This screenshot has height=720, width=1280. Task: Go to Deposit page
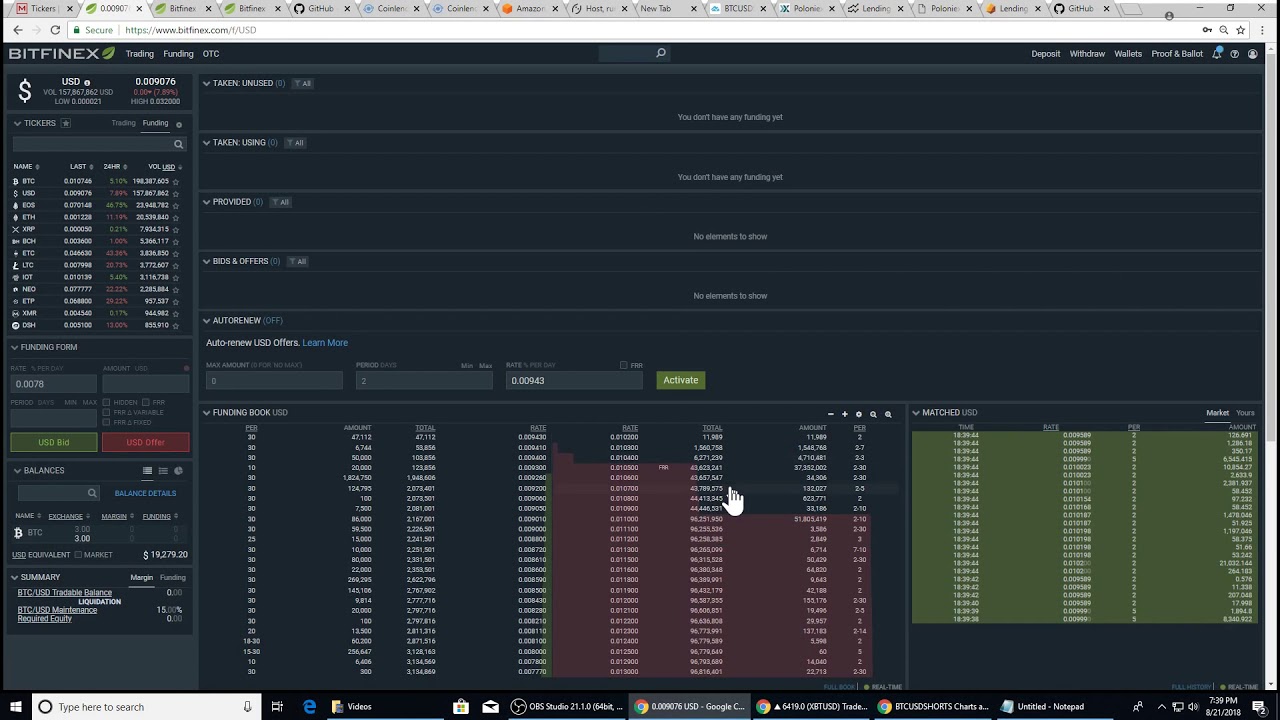[1046, 54]
